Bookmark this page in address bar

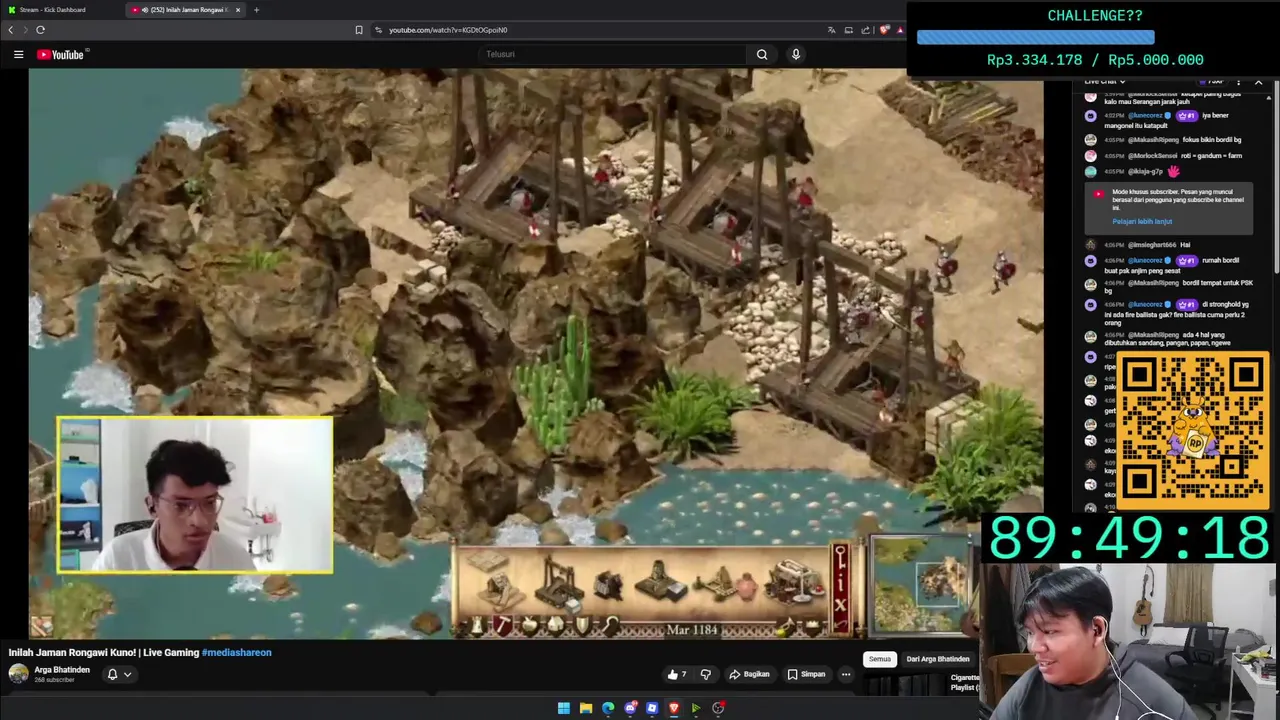(x=359, y=30)
